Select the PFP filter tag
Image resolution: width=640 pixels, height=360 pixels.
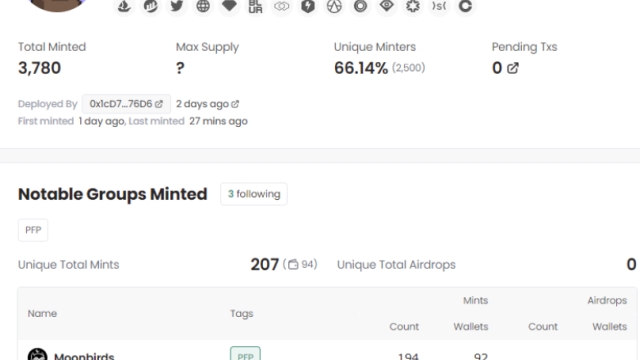coord(33,230)
